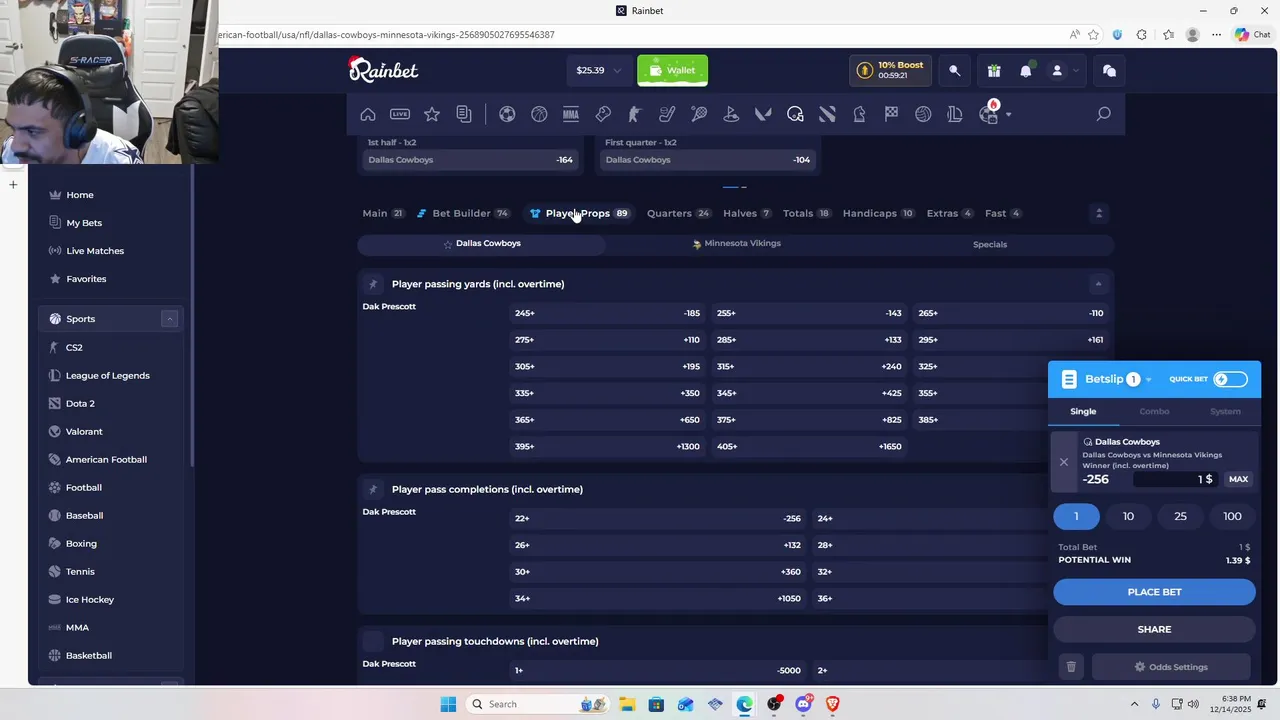Switch to Main markets tab
Viewport: 1280px width, 720px height.
(x=383, y=213)
